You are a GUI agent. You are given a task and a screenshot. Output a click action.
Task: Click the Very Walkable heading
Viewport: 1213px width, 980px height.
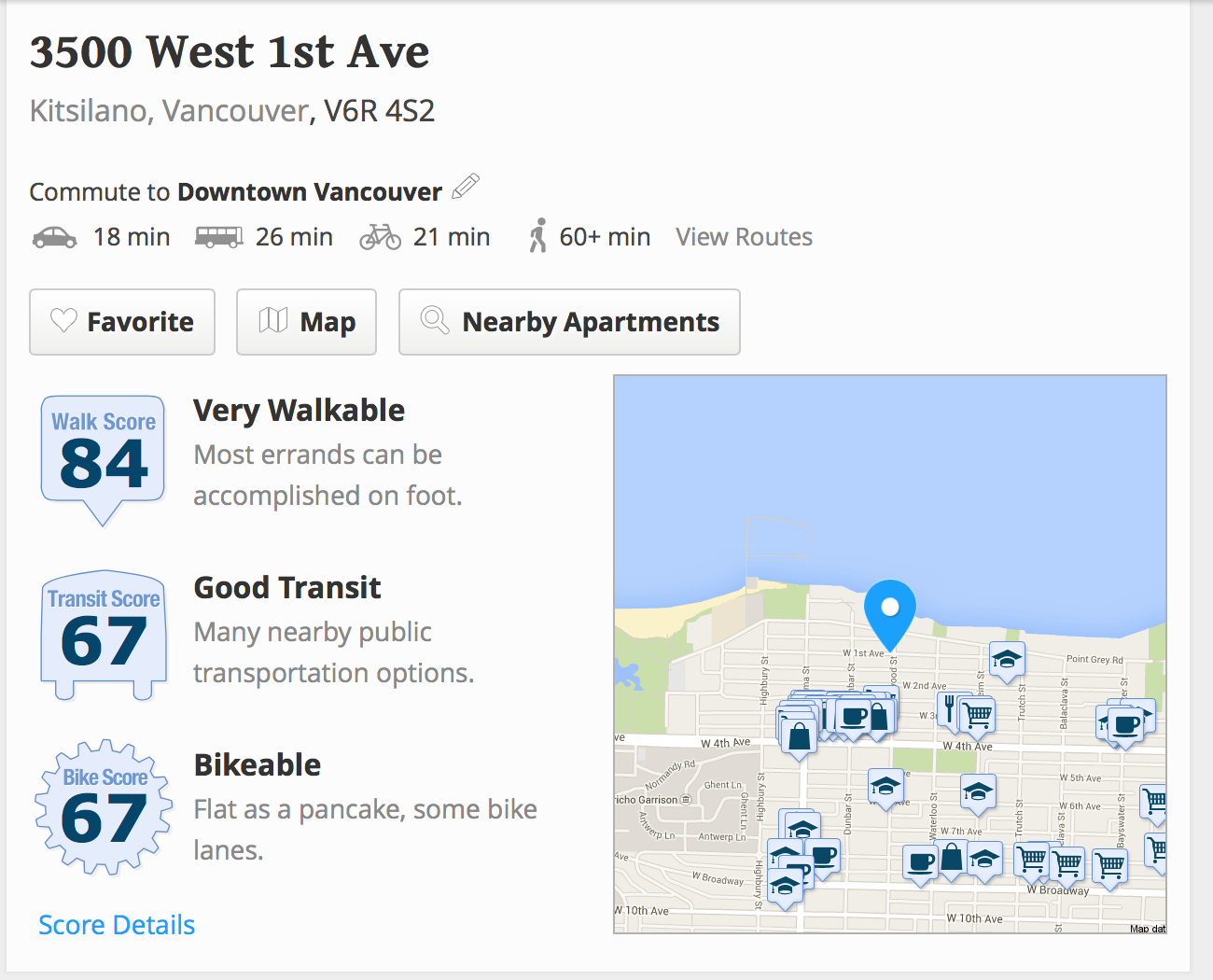(x=299, y=411)
